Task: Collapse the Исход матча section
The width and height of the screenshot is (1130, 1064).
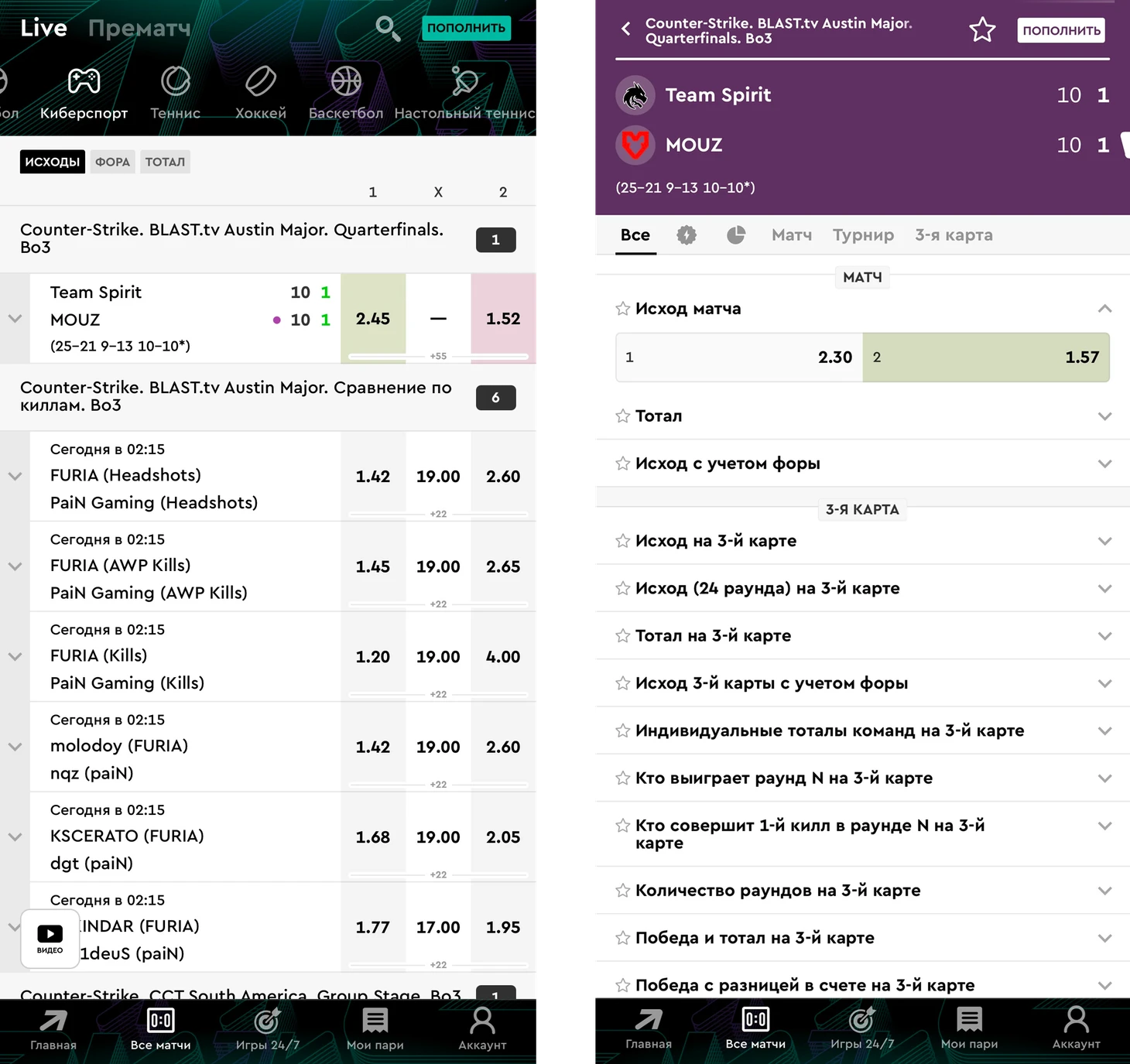Action: (1104, 309)
